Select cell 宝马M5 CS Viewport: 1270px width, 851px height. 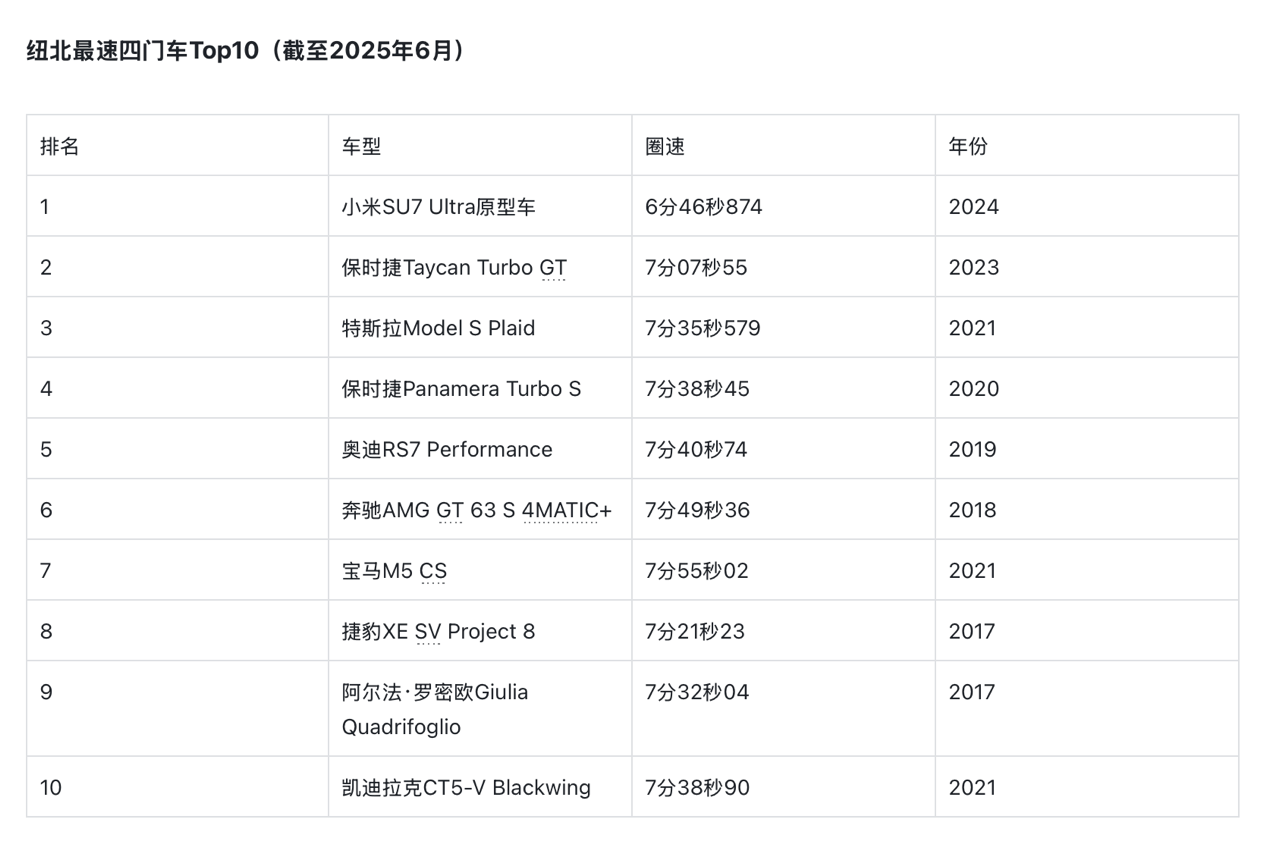pos(480,570)
